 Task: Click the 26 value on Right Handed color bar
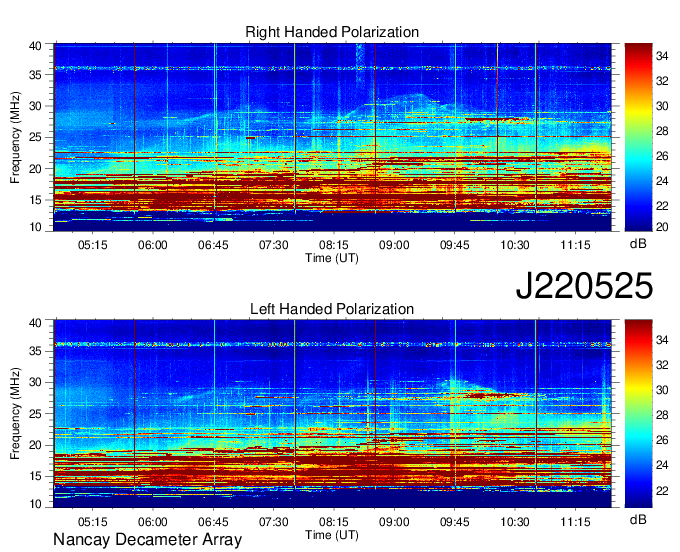662,156
